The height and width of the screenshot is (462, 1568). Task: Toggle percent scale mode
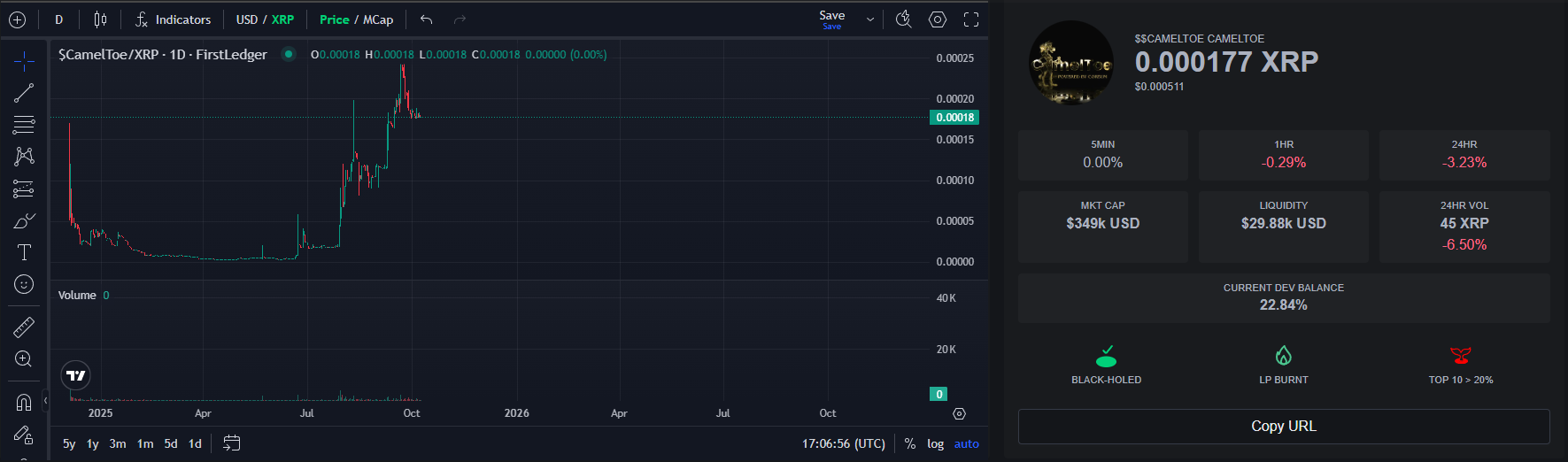tap(910, 443)
